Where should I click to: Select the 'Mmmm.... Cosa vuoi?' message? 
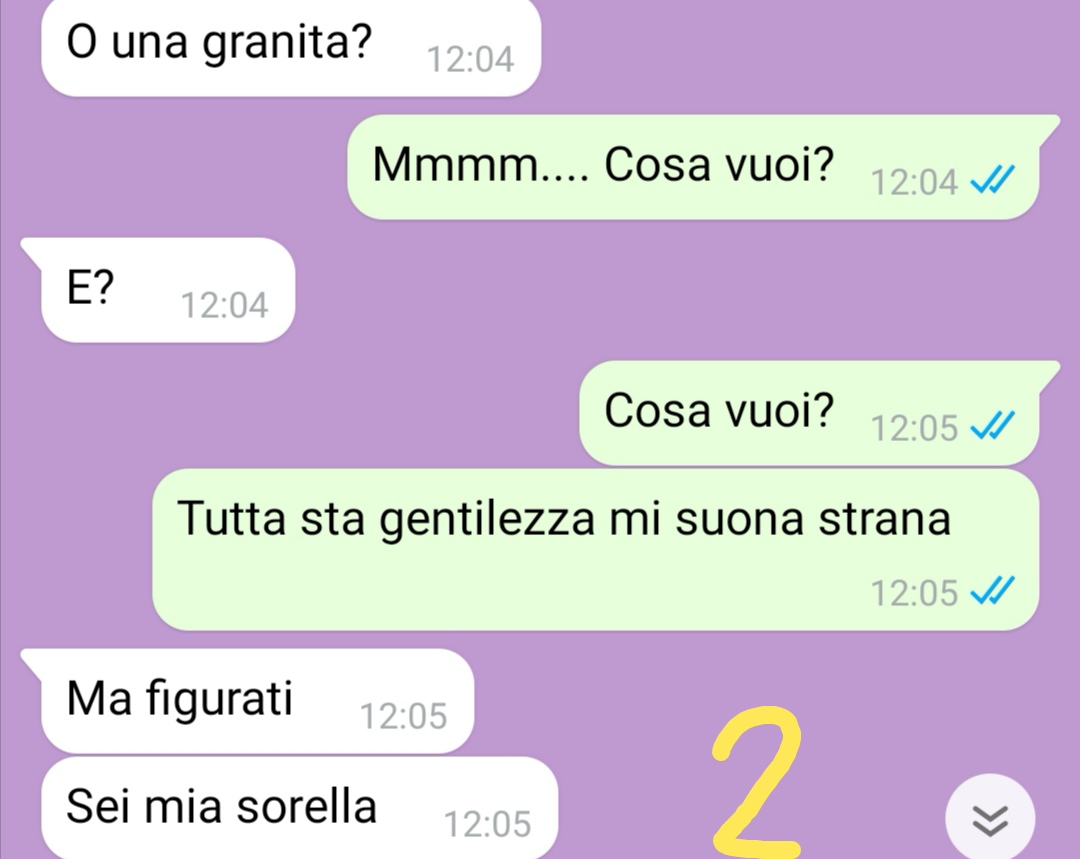coord(693,167)
